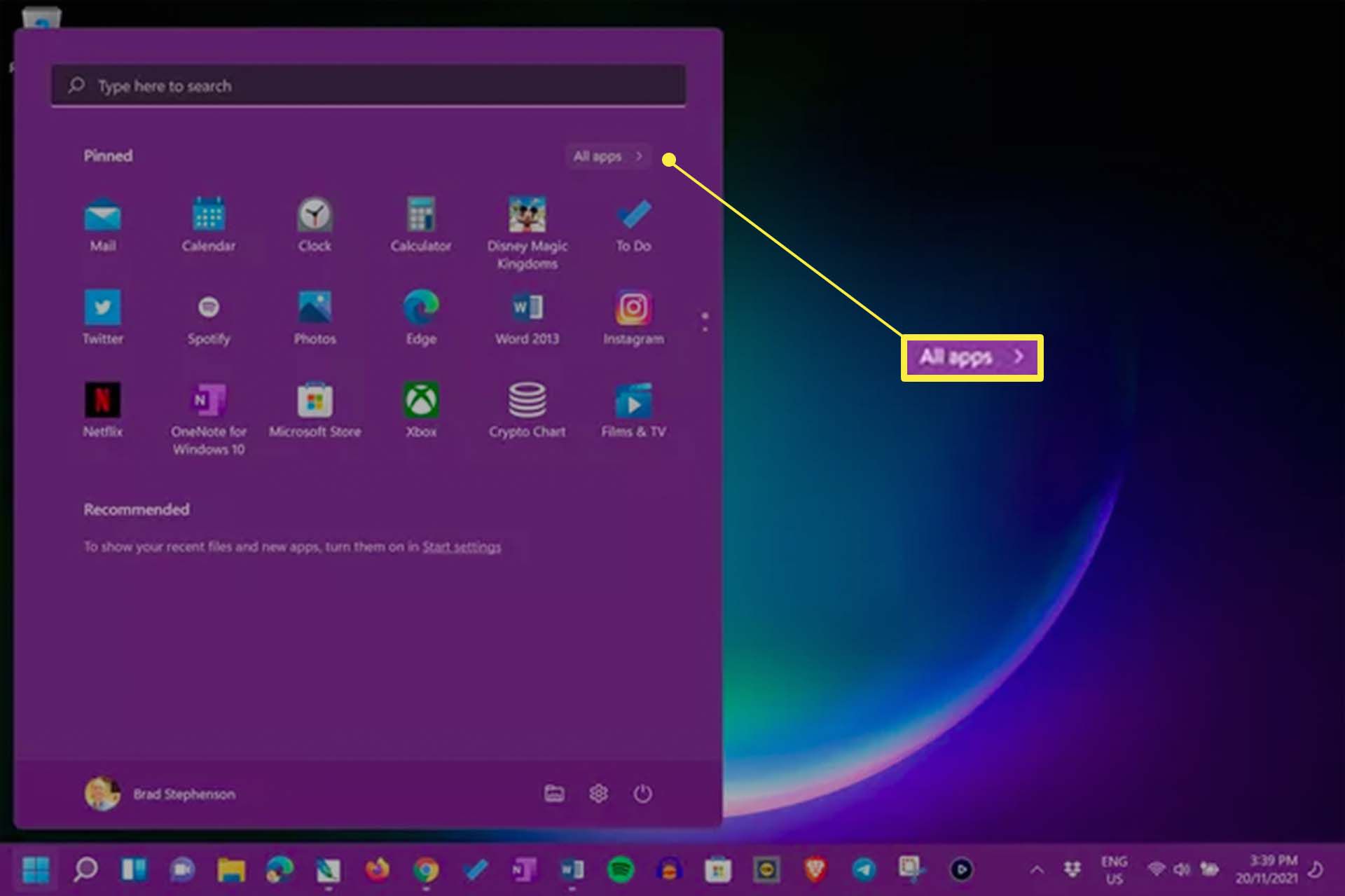Show hidden system tray icons chevron

[x=1037, y=870]
